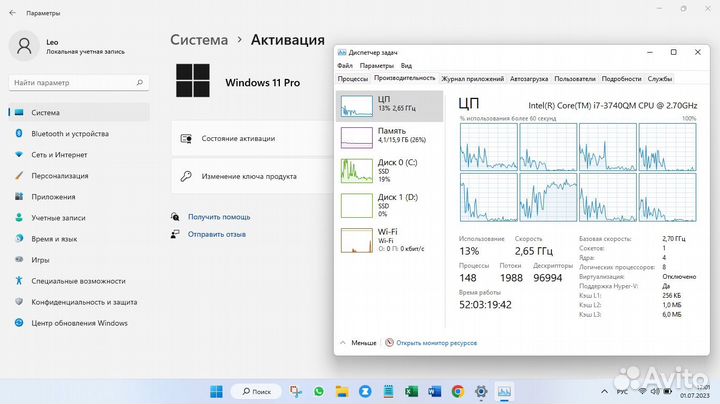Image resolution: width=720 pixels, height=404 pixels.
Task: Open the Leo user account profile
Action: (x=69, y=46)
